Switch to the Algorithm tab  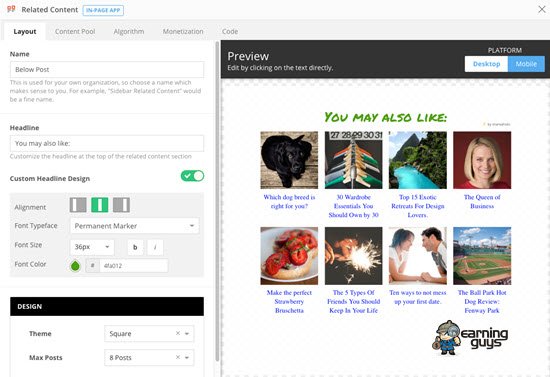click(129, 31)
